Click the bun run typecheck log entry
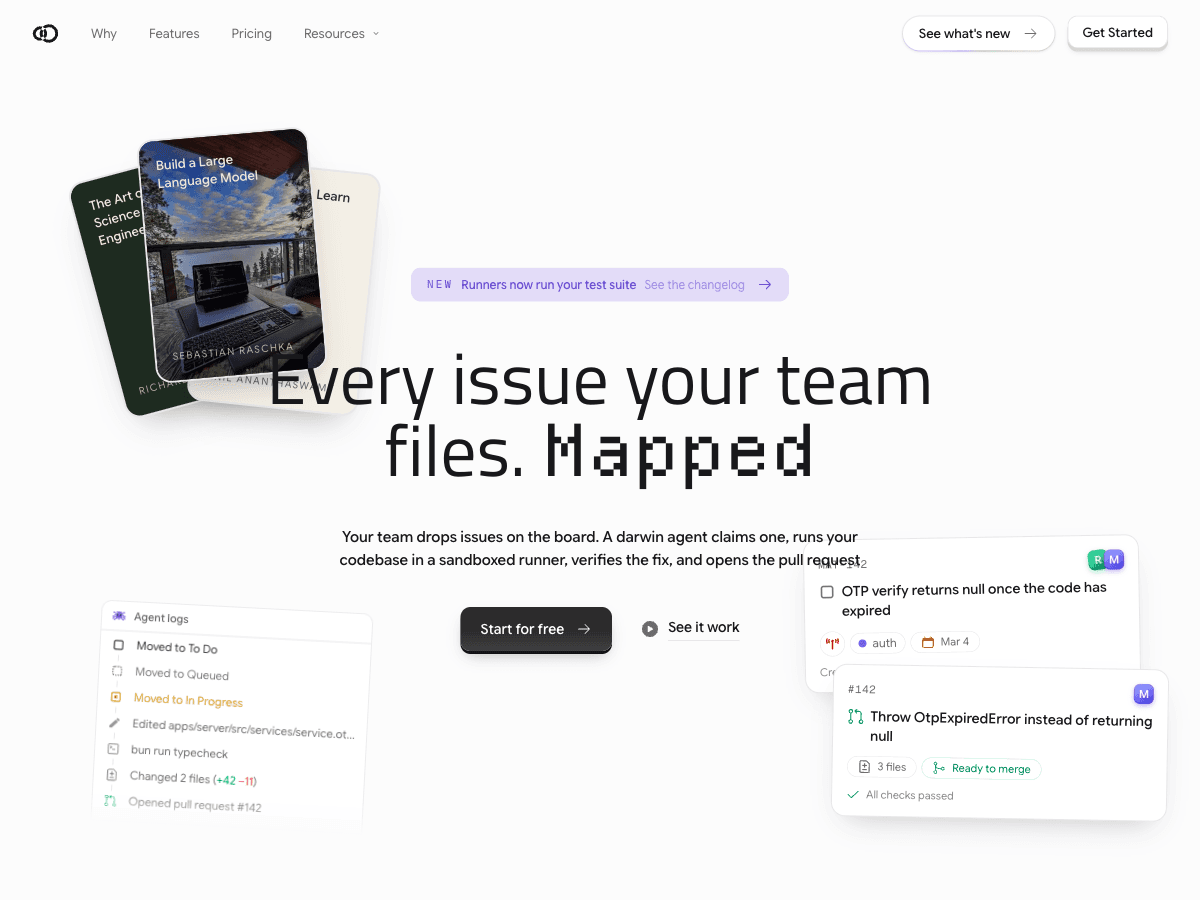 click(179, 751)
